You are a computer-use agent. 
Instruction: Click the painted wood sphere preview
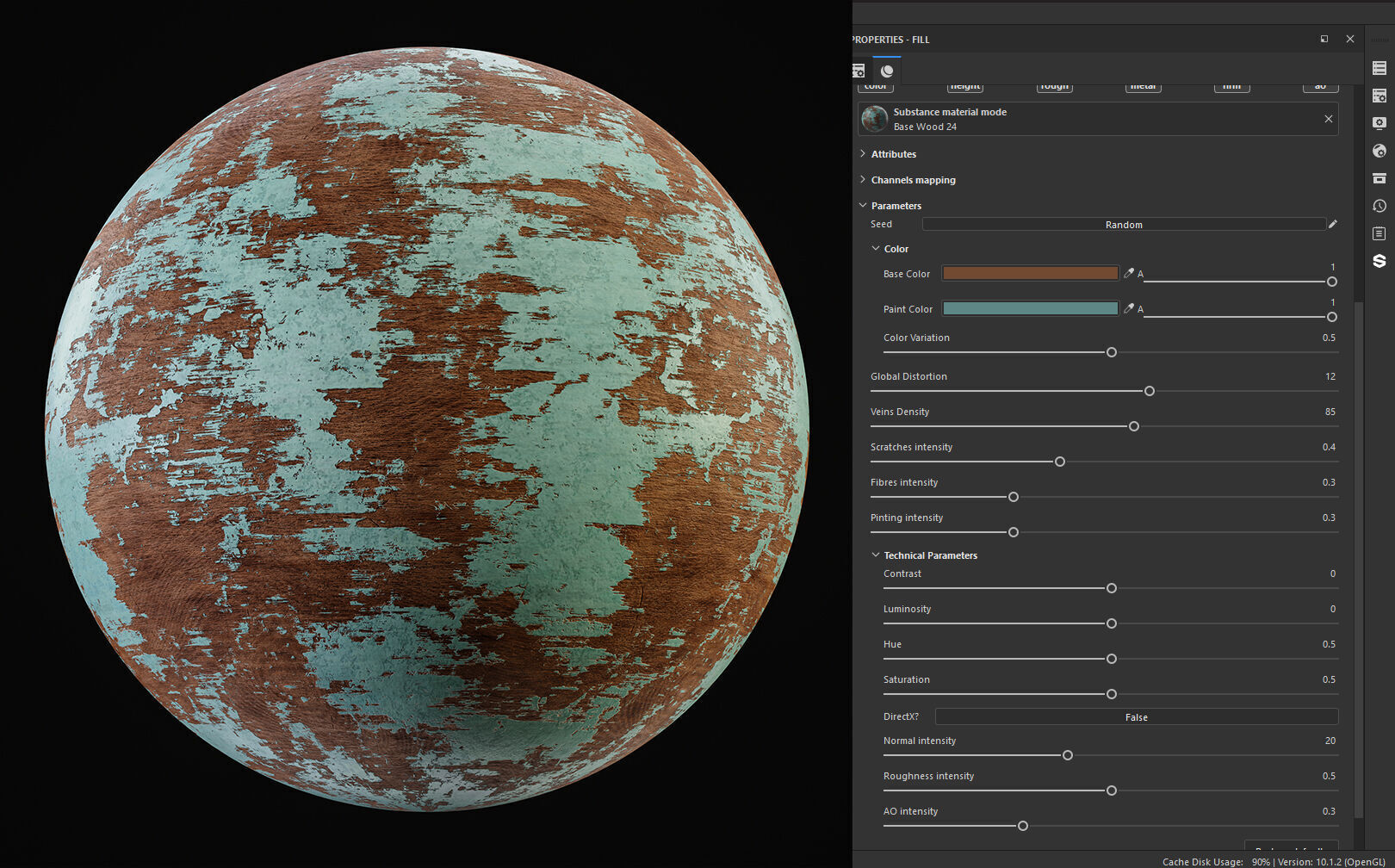click(x=427, y=429)
